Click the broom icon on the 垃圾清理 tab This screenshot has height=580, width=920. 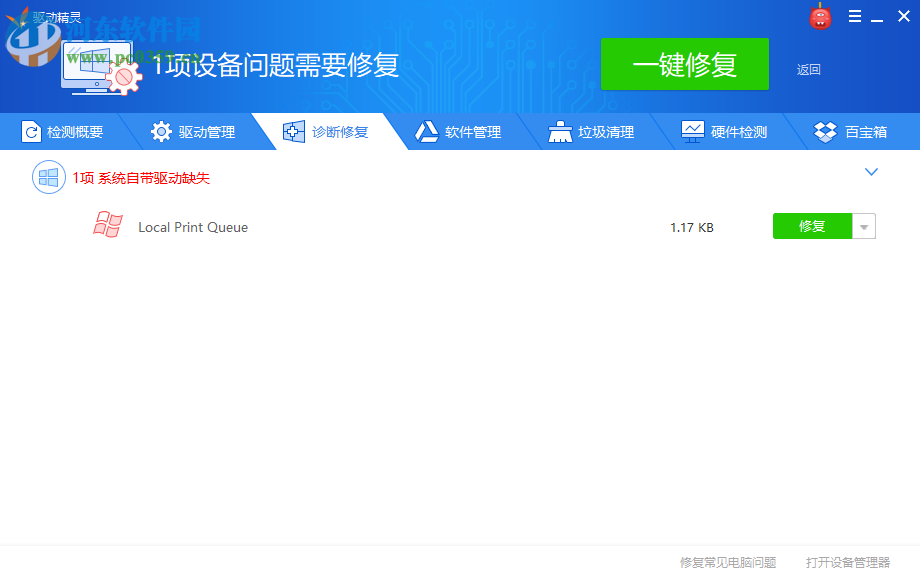pyautogui.click(x=558, y=131)
